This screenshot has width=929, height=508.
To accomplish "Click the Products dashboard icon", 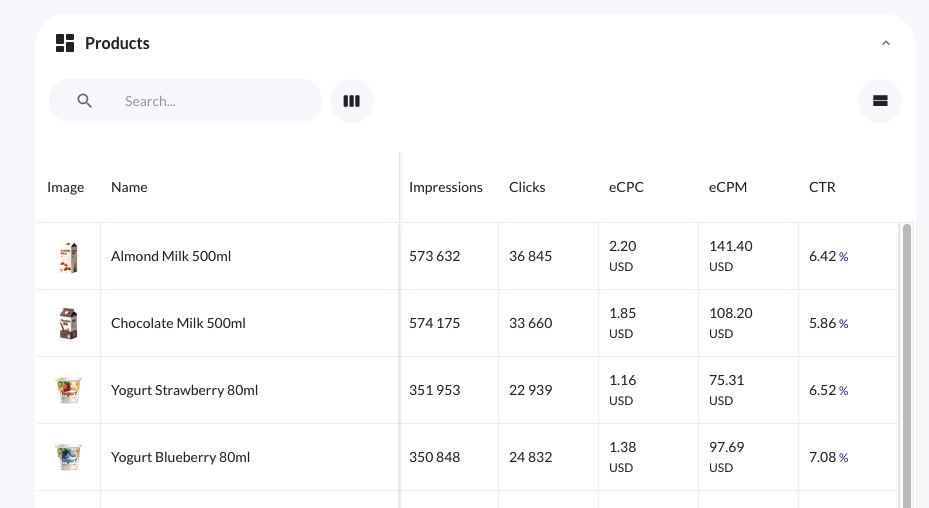I will point(65,43).
